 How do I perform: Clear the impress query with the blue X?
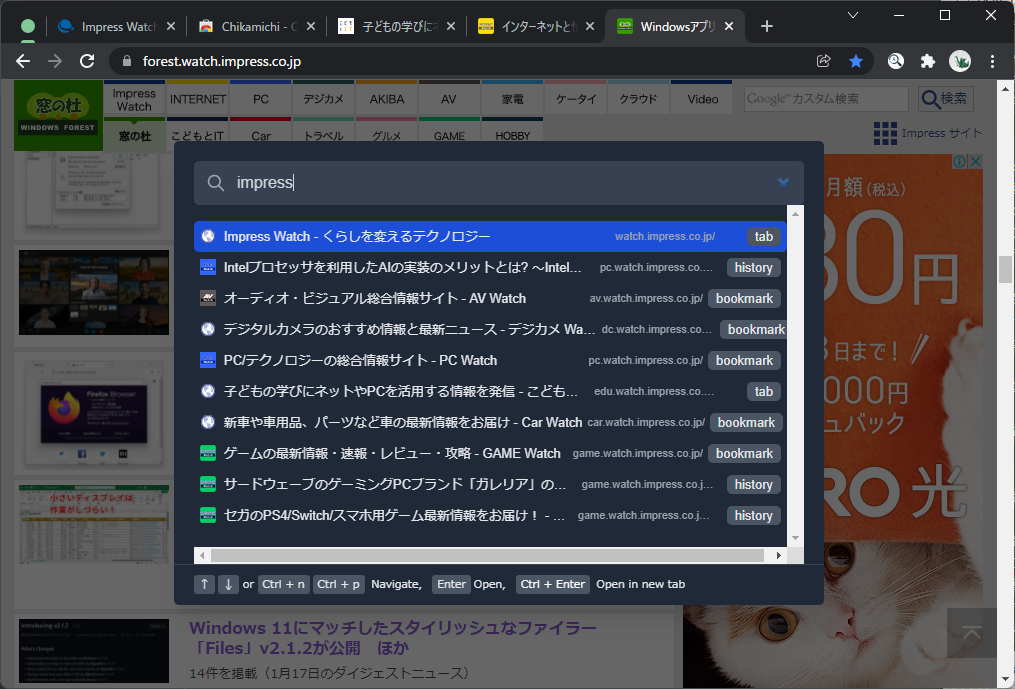783,182
